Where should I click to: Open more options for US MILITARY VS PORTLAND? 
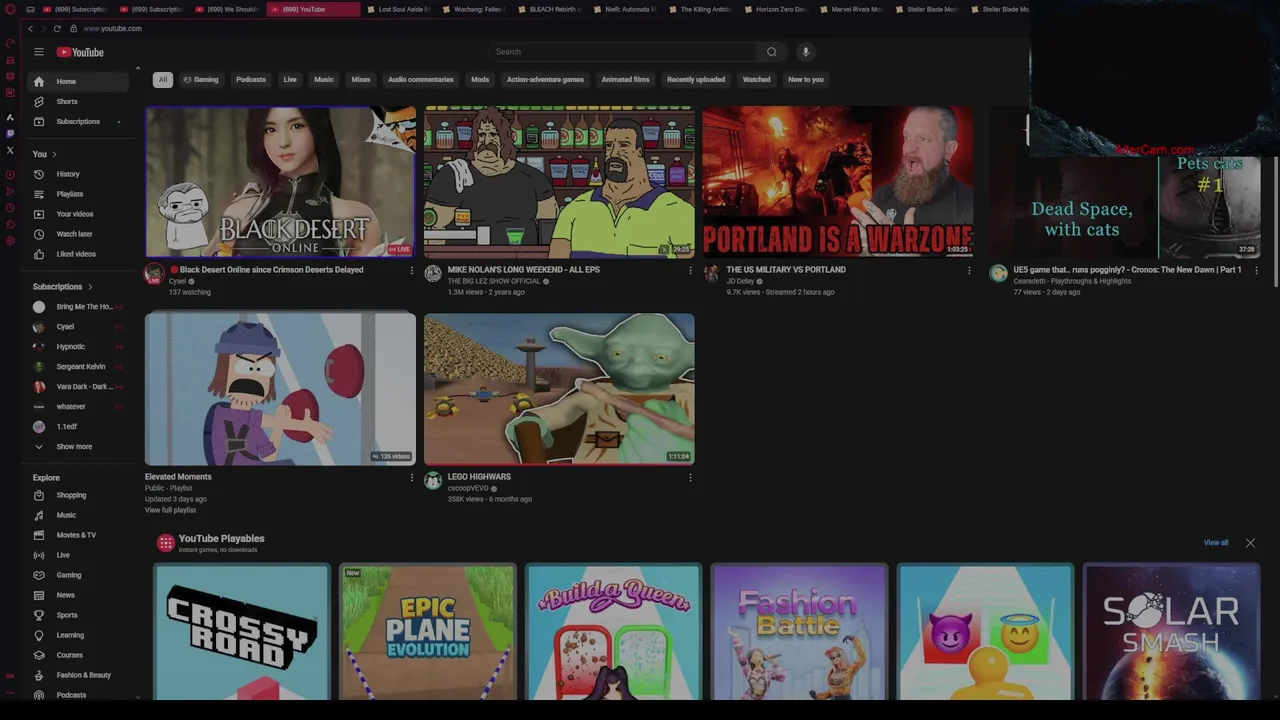[x=968, y=270]
